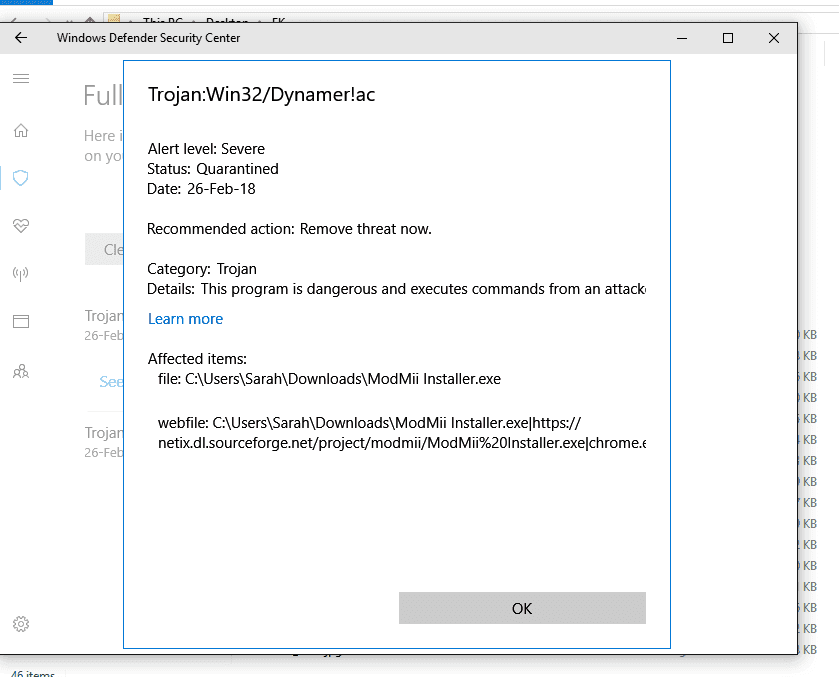Click the webfile sourceforge URL text
The width and height of the screenshot is (839, 677).
(402, 433)
